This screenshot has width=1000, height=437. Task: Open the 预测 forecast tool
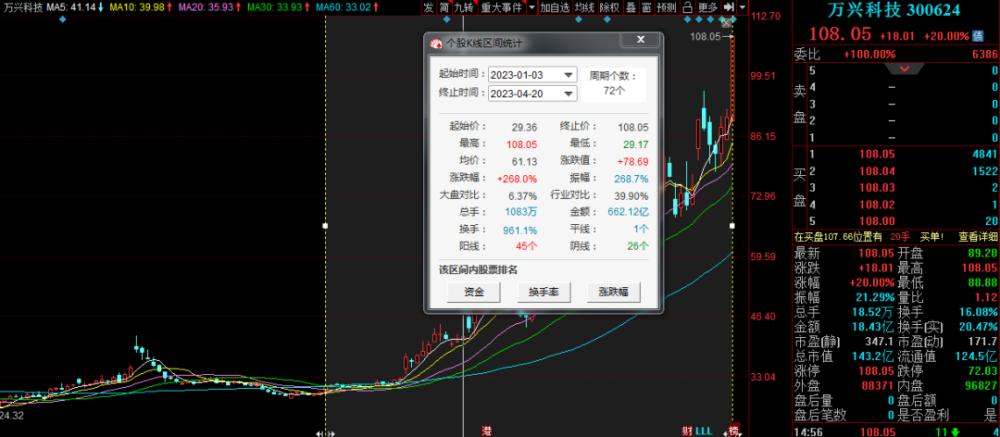click(x=666, y=7)
